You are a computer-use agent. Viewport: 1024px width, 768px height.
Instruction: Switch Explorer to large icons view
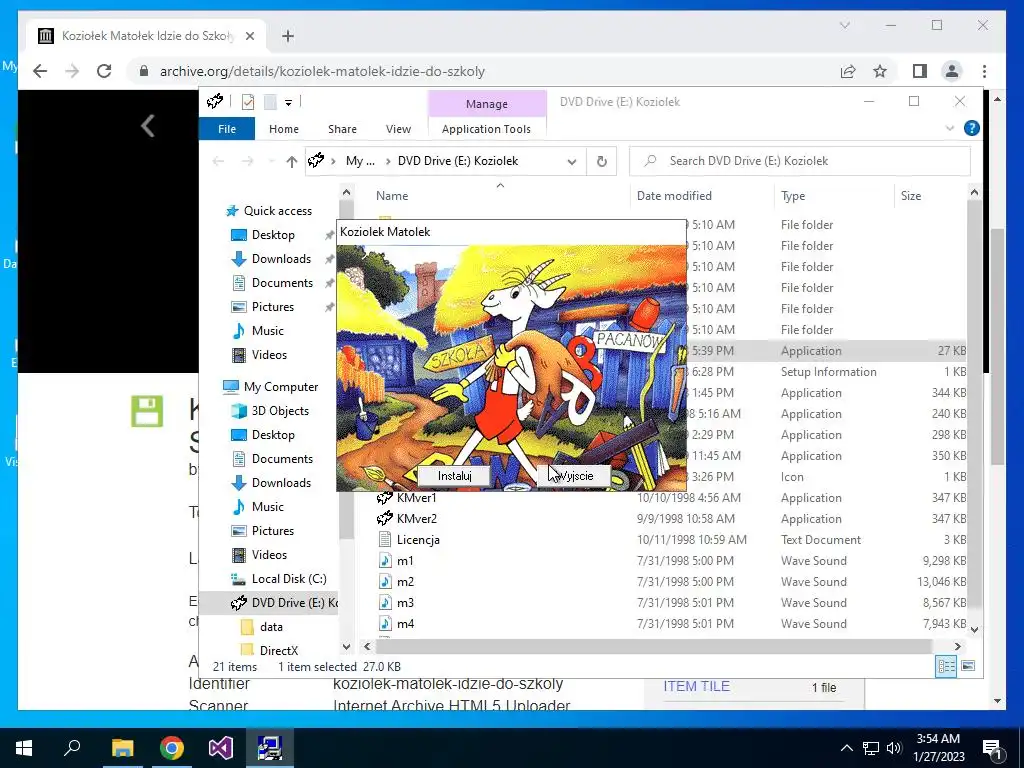(x=968, y=666)
